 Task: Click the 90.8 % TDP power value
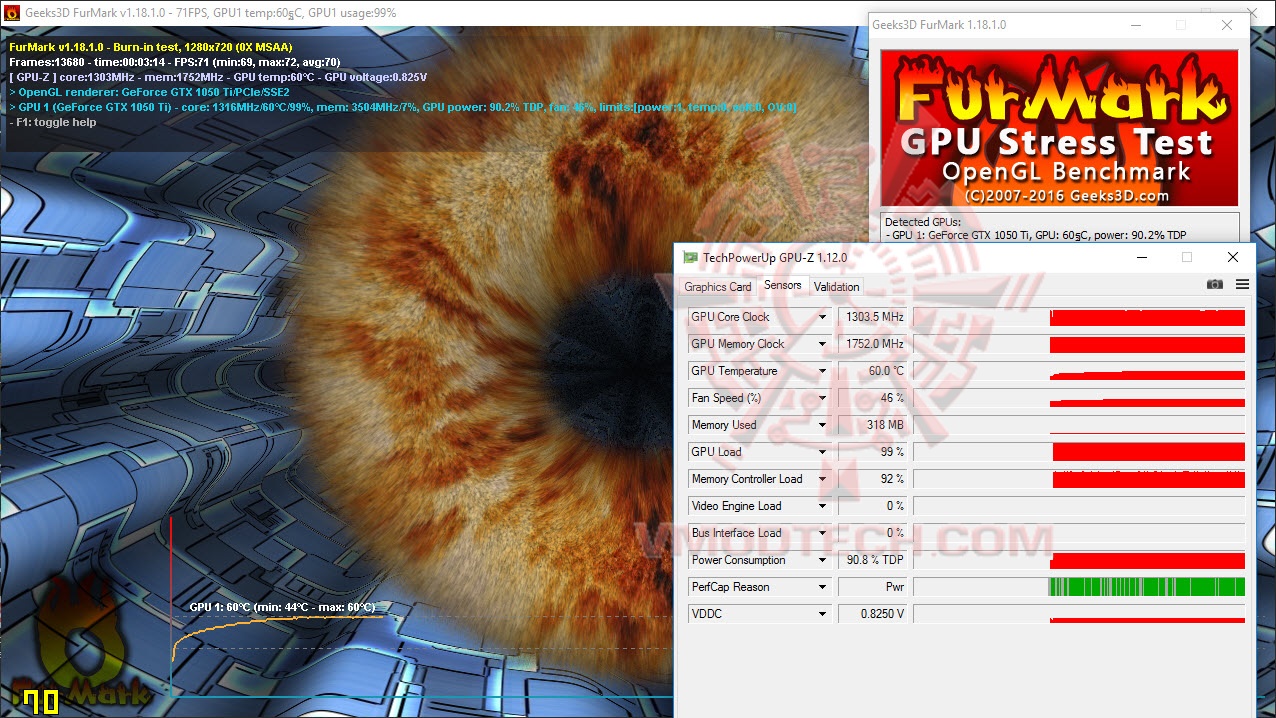point(873,560)
